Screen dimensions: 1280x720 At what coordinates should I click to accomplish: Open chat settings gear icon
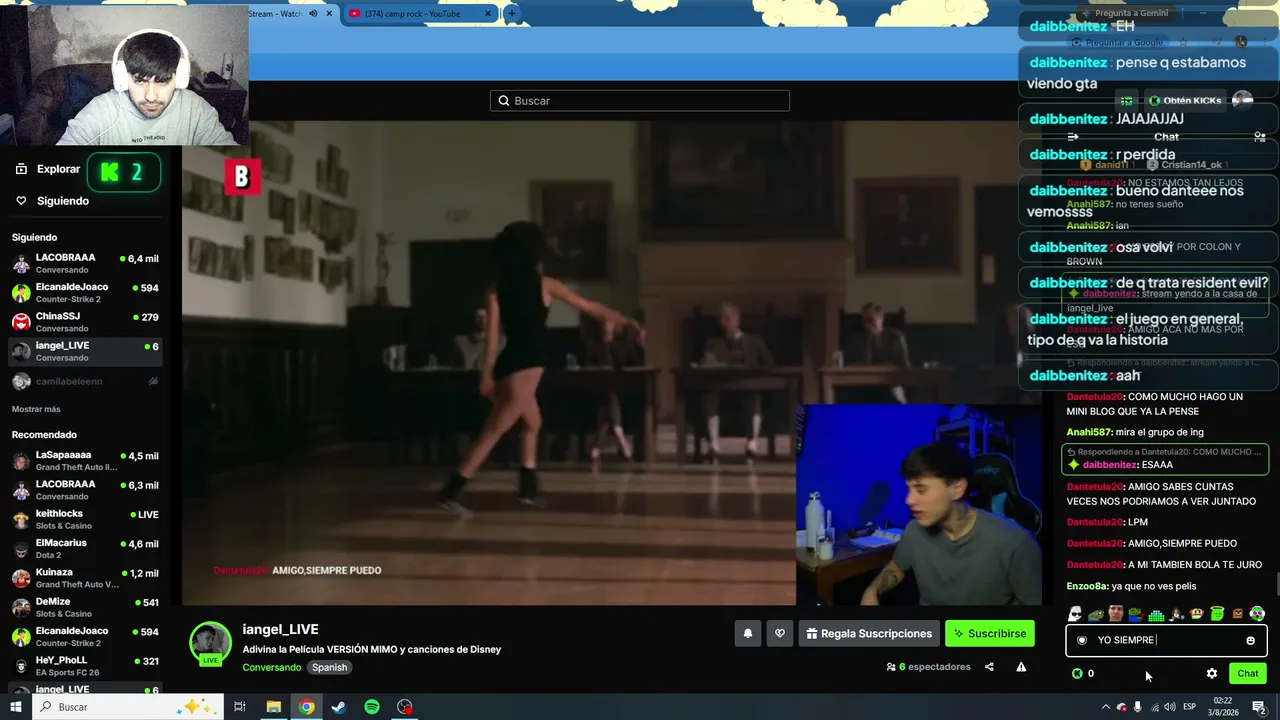tap(1212, 673)
